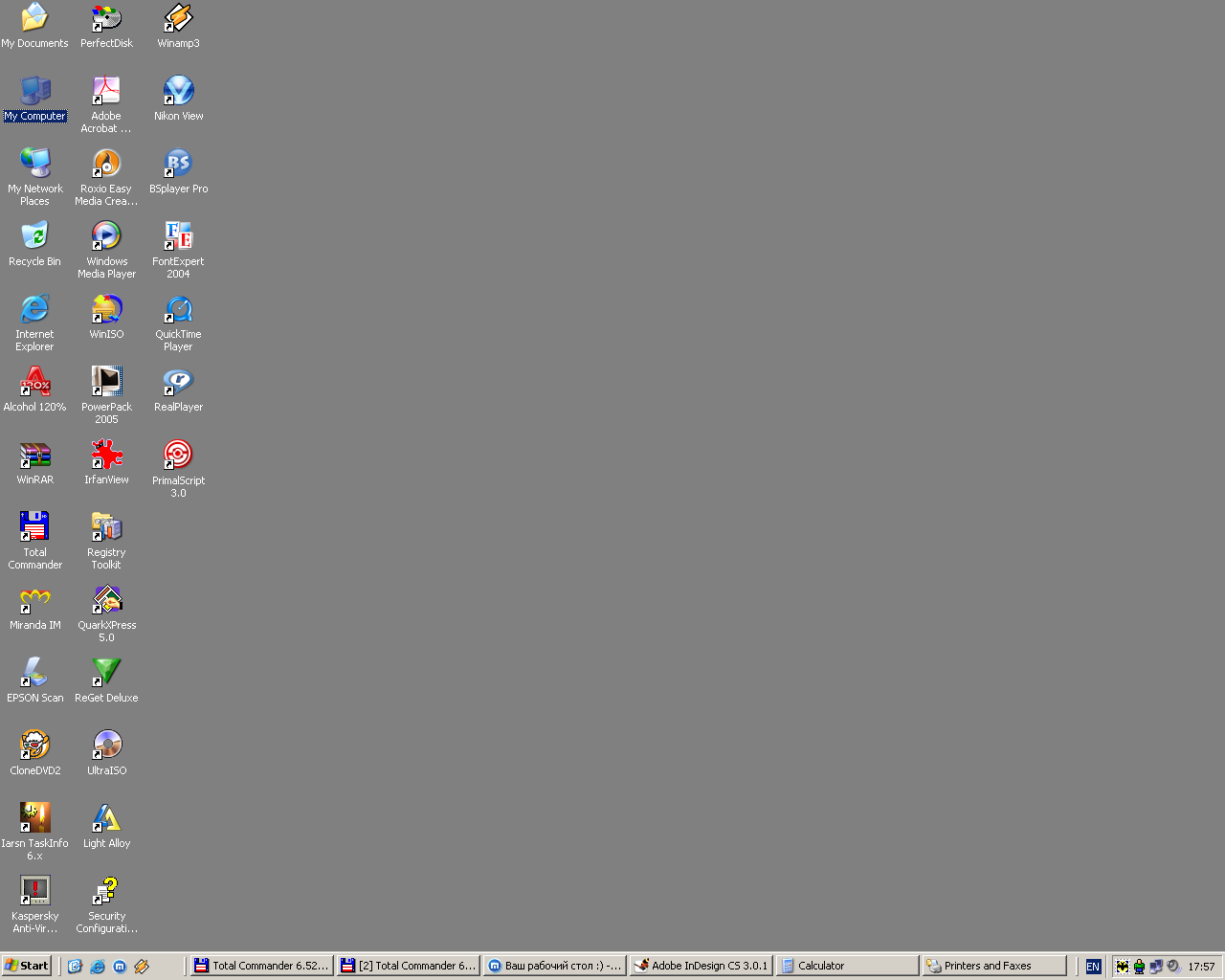The image size is (1225, 980).
Task: Click the green figure tray icon
Action: tap(1139, 967)
